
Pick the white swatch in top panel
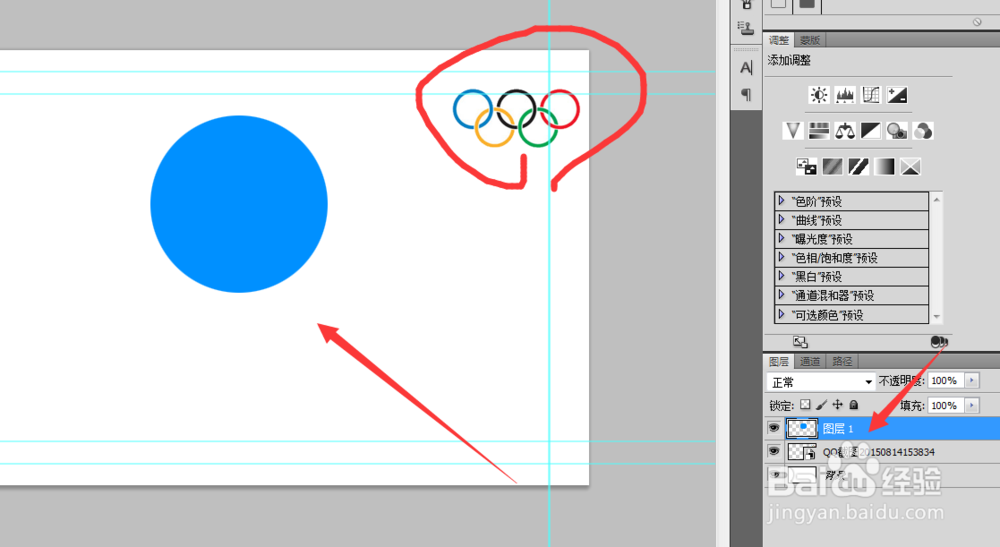[778, 4]
